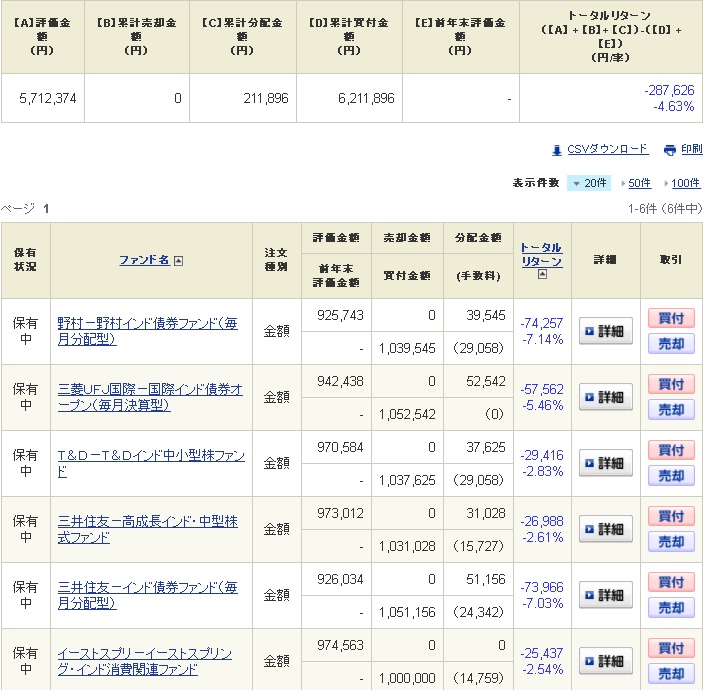Screen dimensions: 703x690
Task: Open CSVダウンロード link
Action: point(607,149)
